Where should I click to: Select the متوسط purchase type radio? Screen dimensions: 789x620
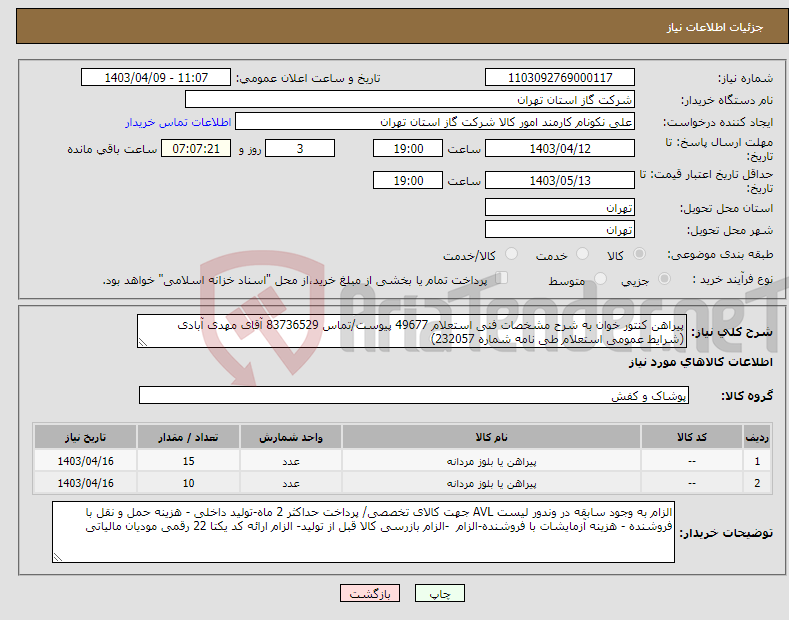coord(600,279)
